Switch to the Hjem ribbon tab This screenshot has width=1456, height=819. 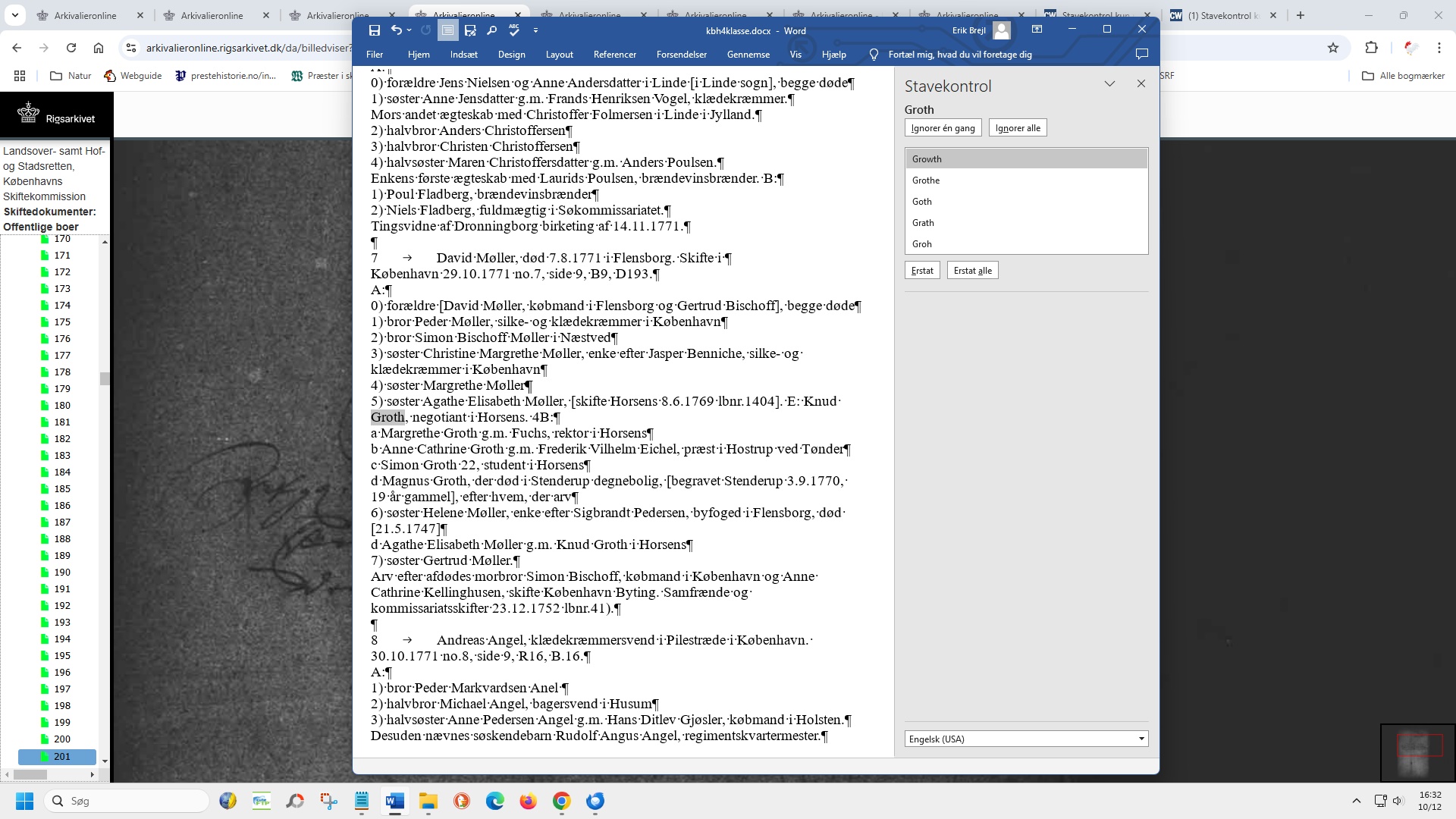(419, 55)
